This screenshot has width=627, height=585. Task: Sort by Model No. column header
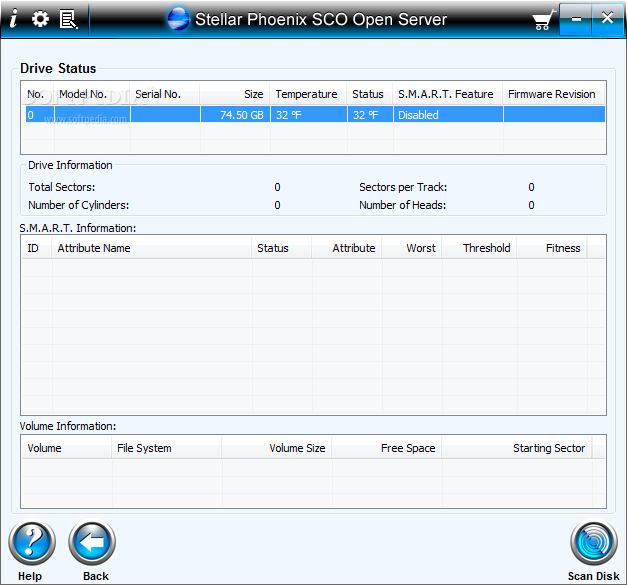92,94
